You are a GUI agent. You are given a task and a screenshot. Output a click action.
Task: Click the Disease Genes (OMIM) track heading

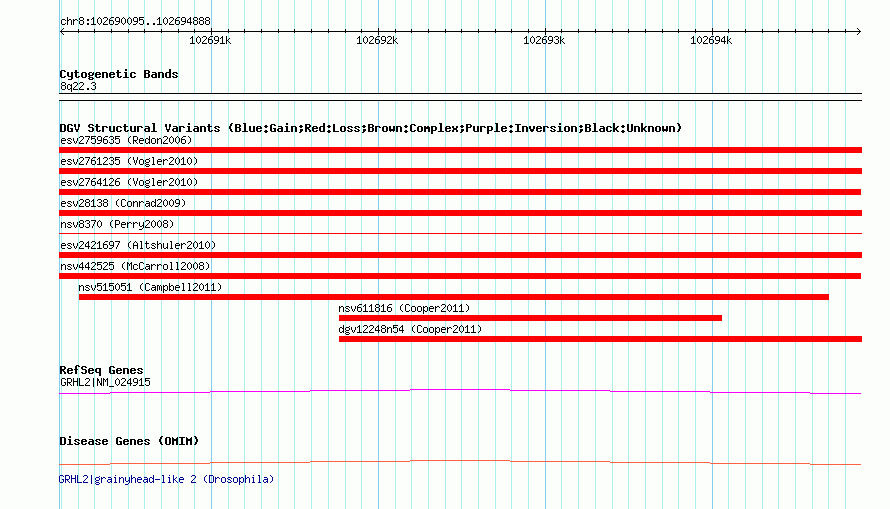pos(129,441)
